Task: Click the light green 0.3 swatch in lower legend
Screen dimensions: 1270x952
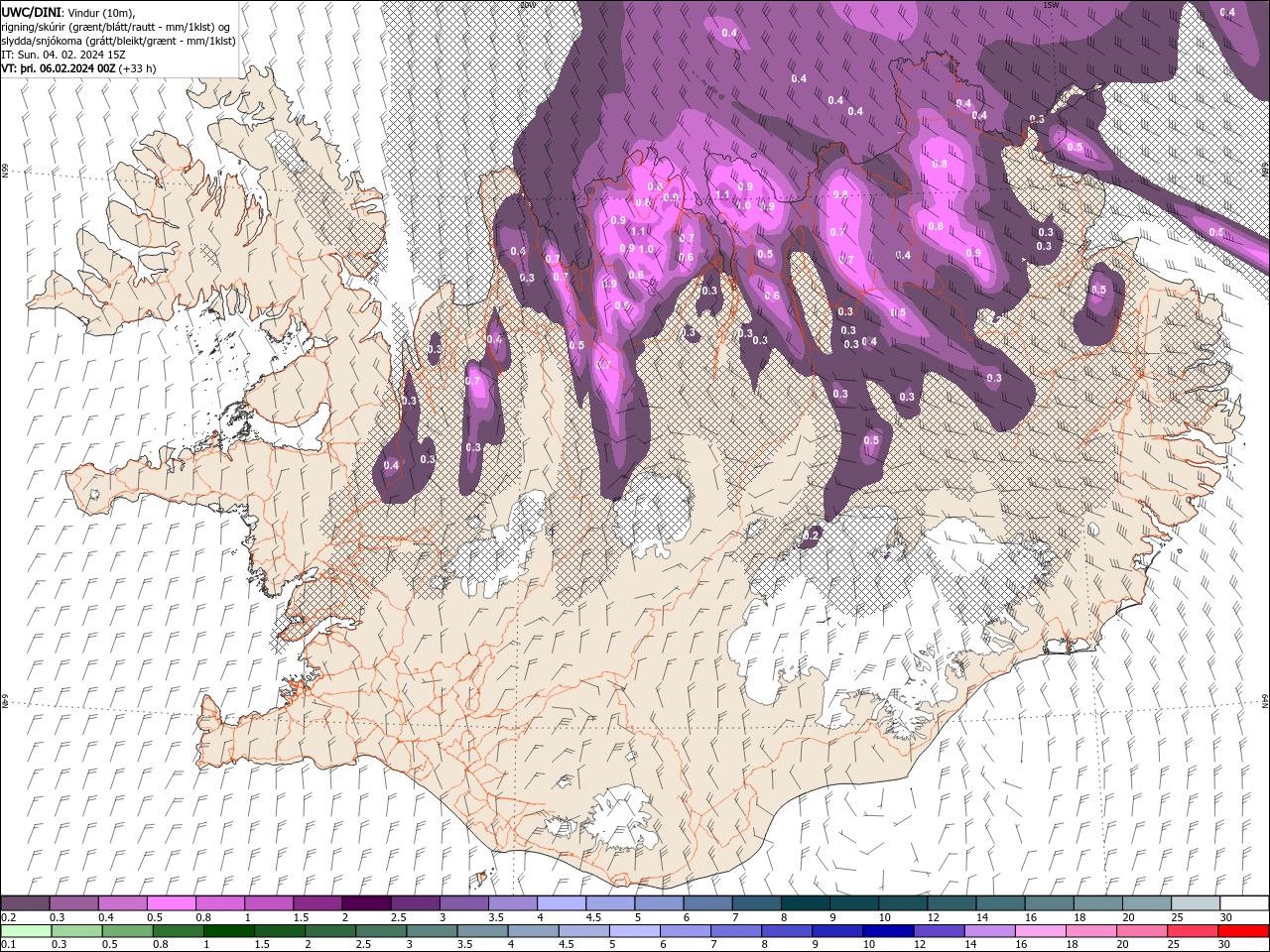Action: [76, 931]
